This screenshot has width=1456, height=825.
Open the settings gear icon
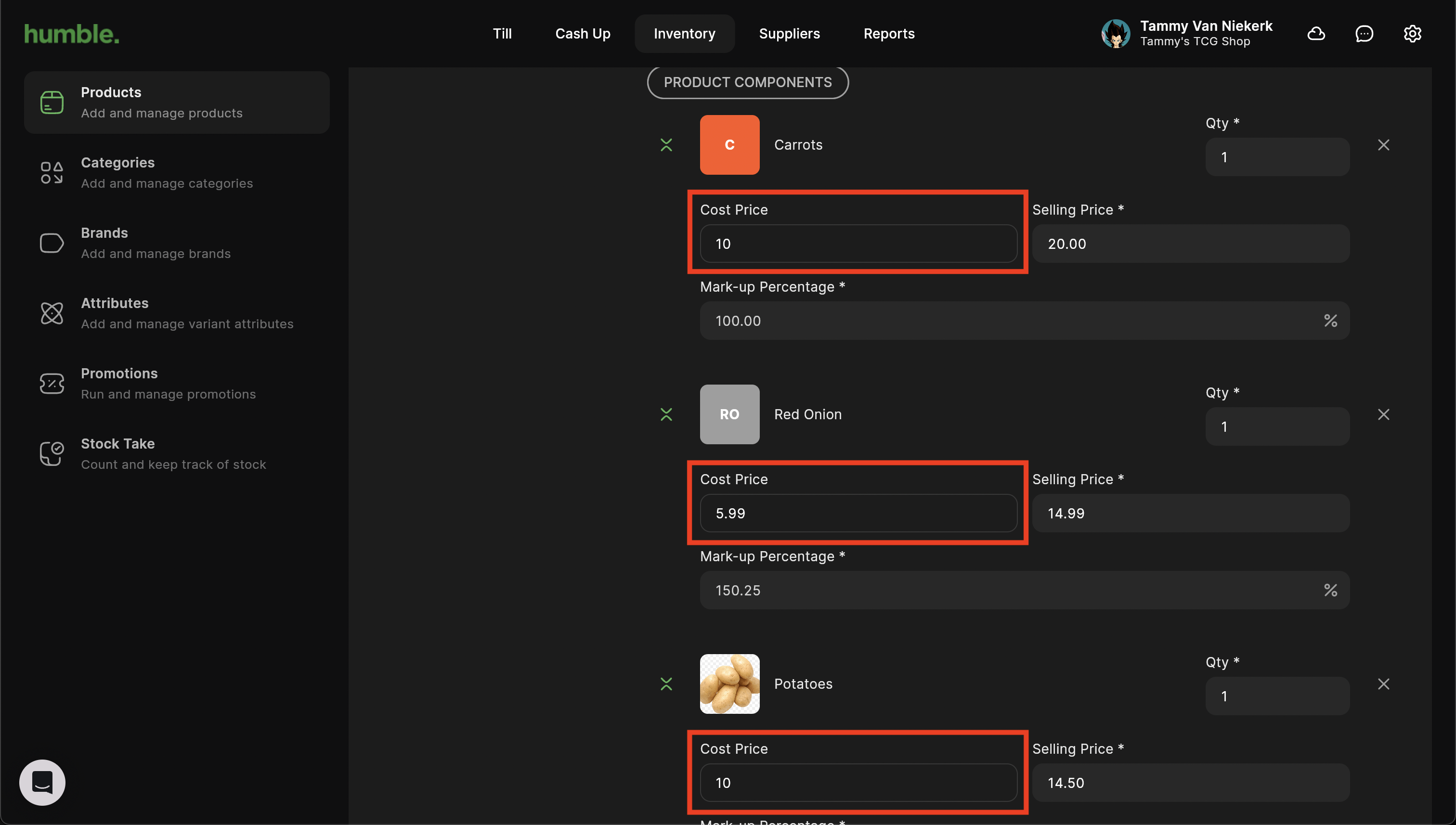[1412, 34]
